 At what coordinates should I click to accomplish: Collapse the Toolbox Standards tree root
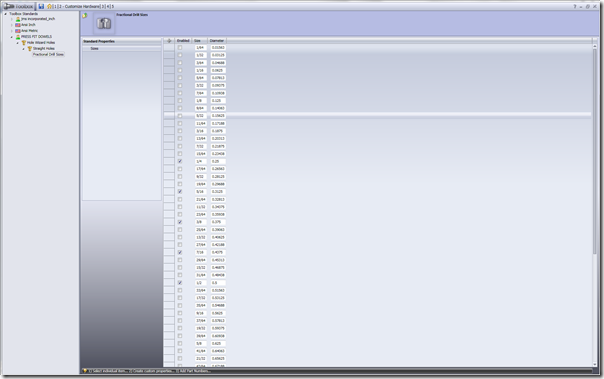(6, 14)
